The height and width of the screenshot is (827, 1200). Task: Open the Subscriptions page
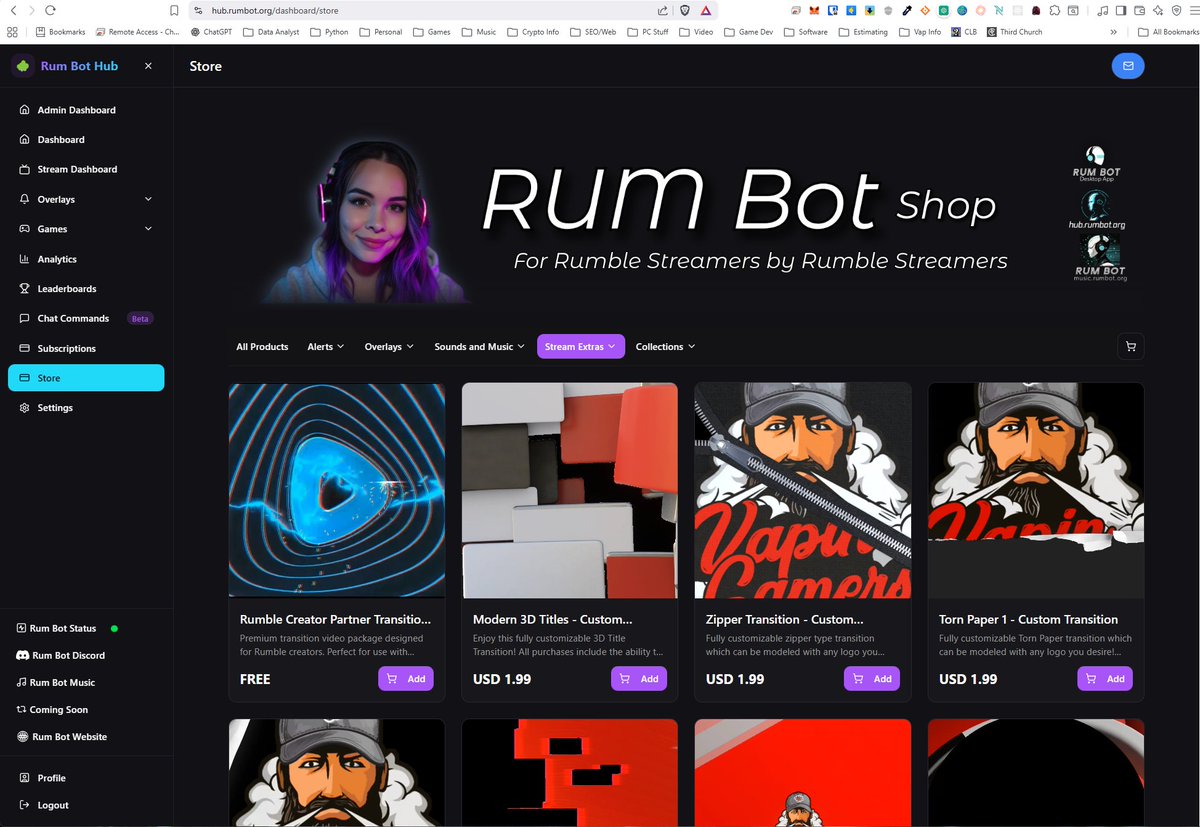[65, 348]
